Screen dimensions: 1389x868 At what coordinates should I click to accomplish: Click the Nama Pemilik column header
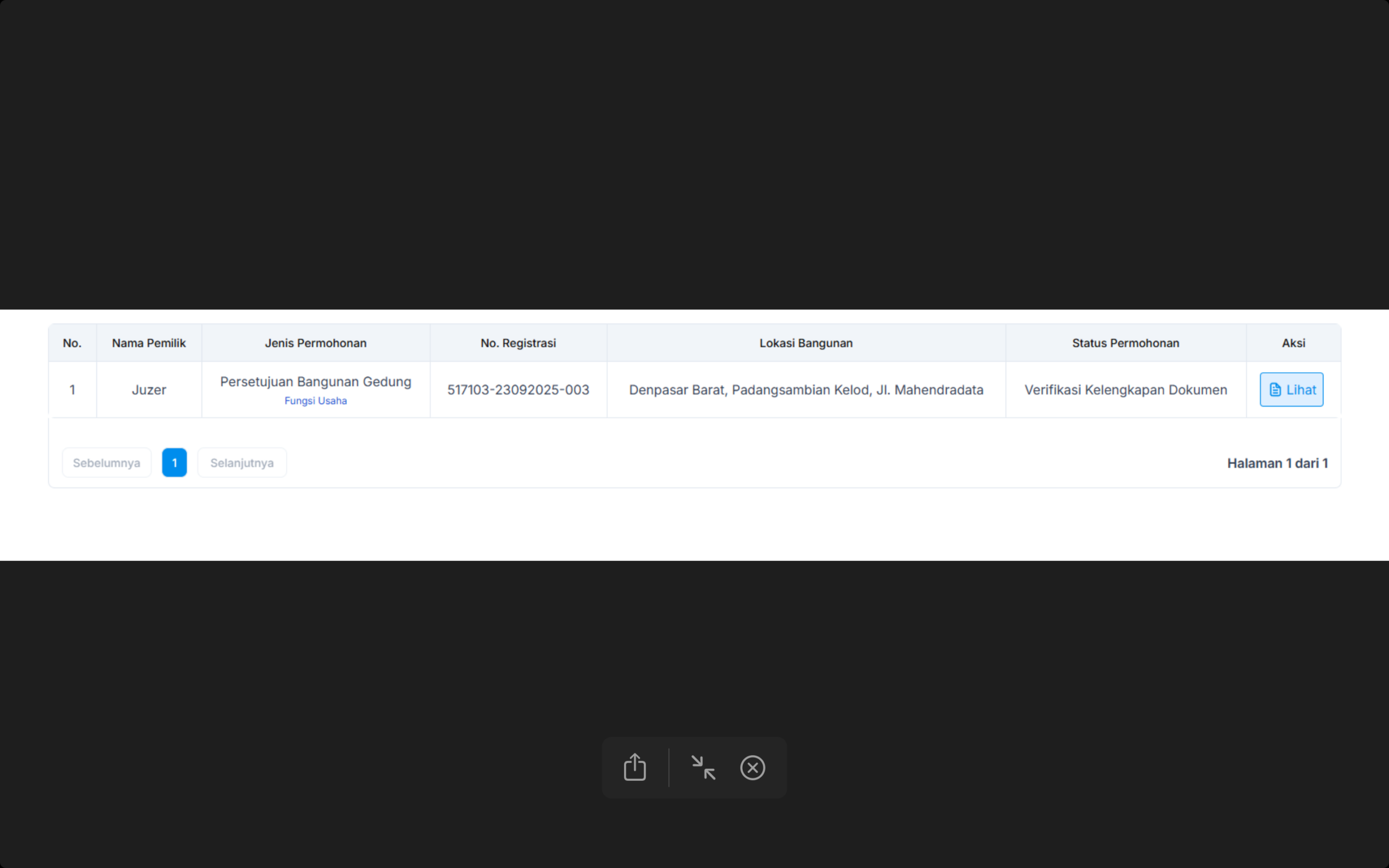click(x=149, y=343)
